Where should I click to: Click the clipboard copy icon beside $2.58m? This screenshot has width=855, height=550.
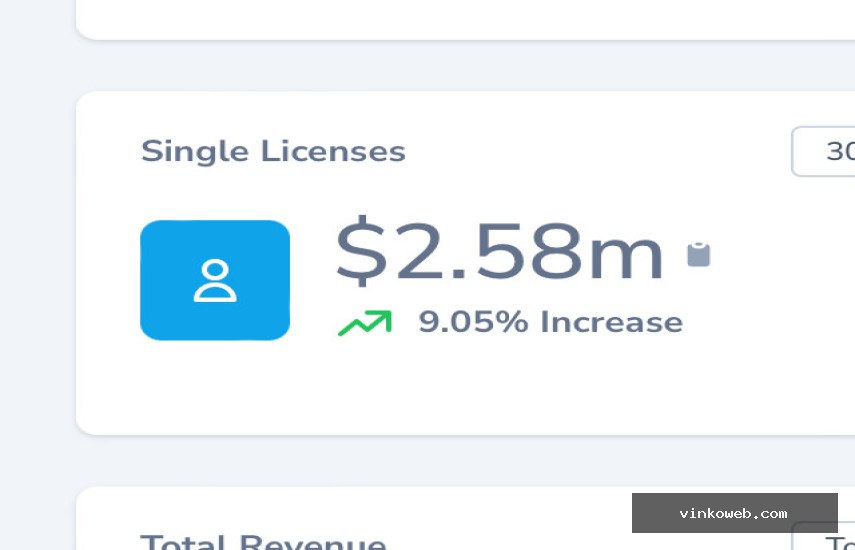[x=699, y=255]
